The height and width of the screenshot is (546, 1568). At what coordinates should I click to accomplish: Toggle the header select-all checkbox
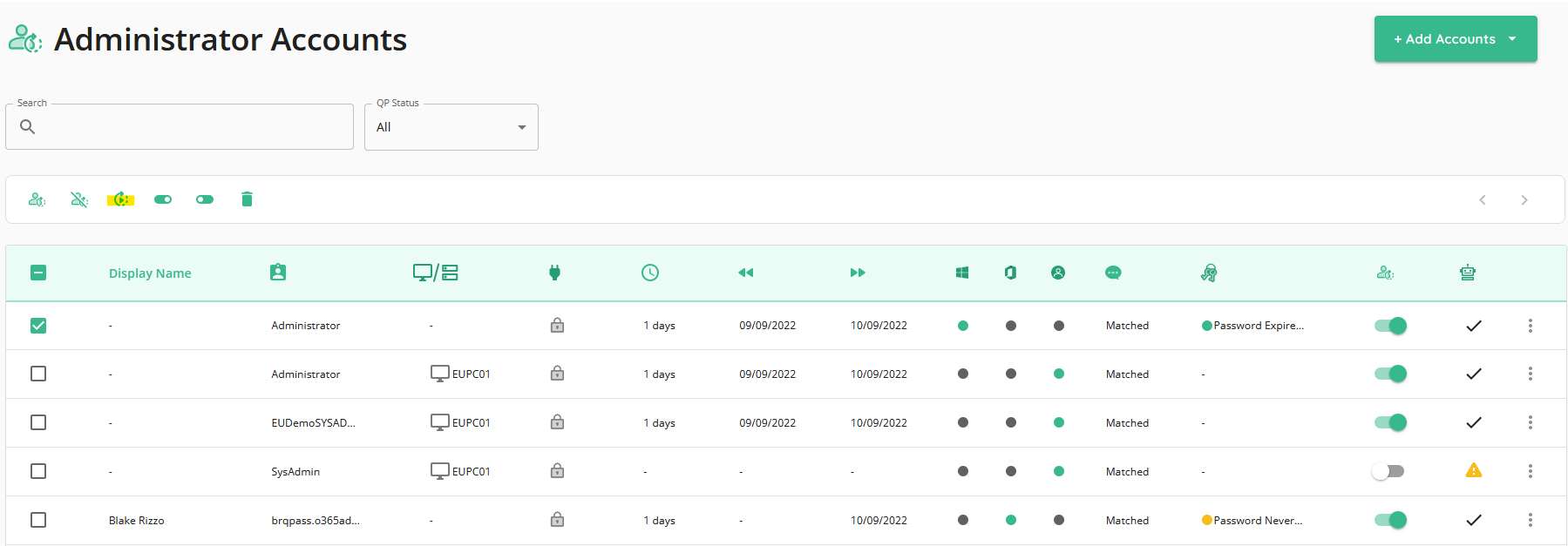[38, 273]
